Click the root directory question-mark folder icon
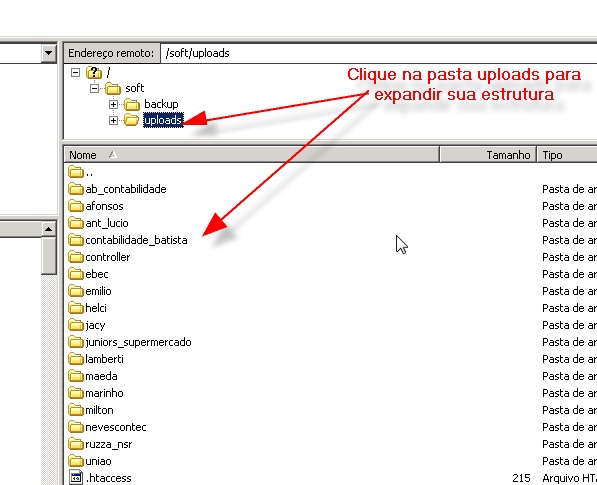This screenshot has width=597, height=485. click(x=94, y=72)
